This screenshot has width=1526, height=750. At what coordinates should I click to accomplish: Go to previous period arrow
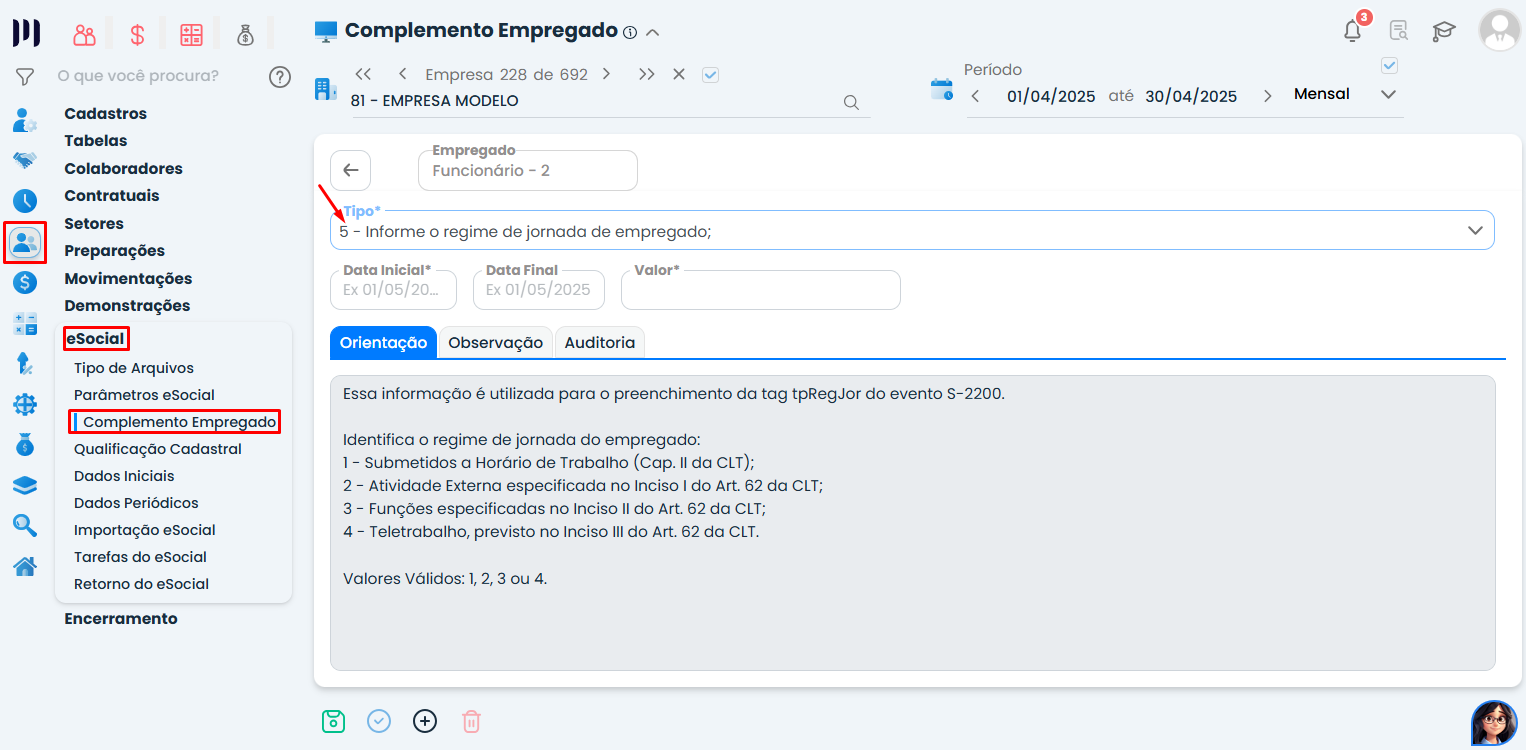[975, 96]
